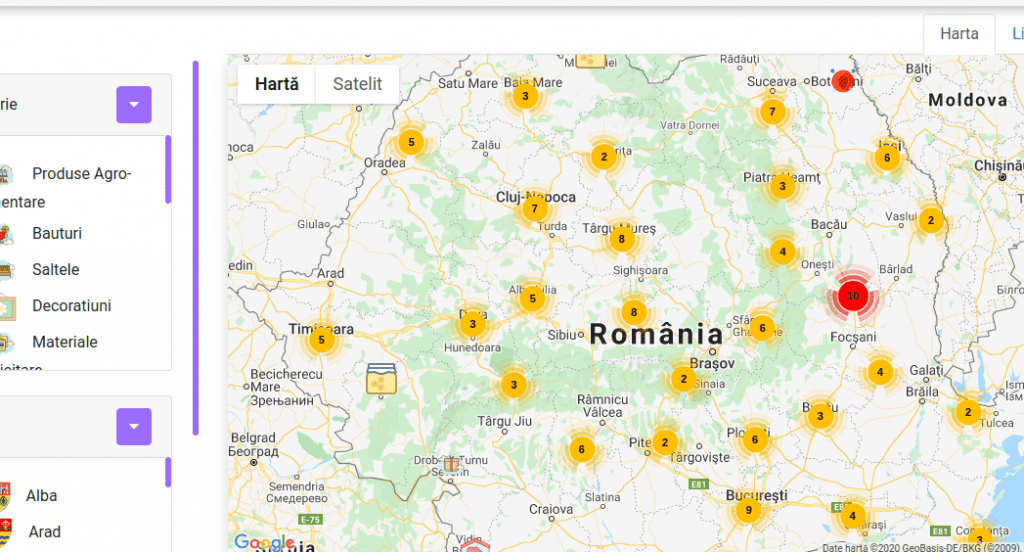Switch to the Harta tab
The height and width of the screenshot is (552, 1024).
tap(959, 34)
